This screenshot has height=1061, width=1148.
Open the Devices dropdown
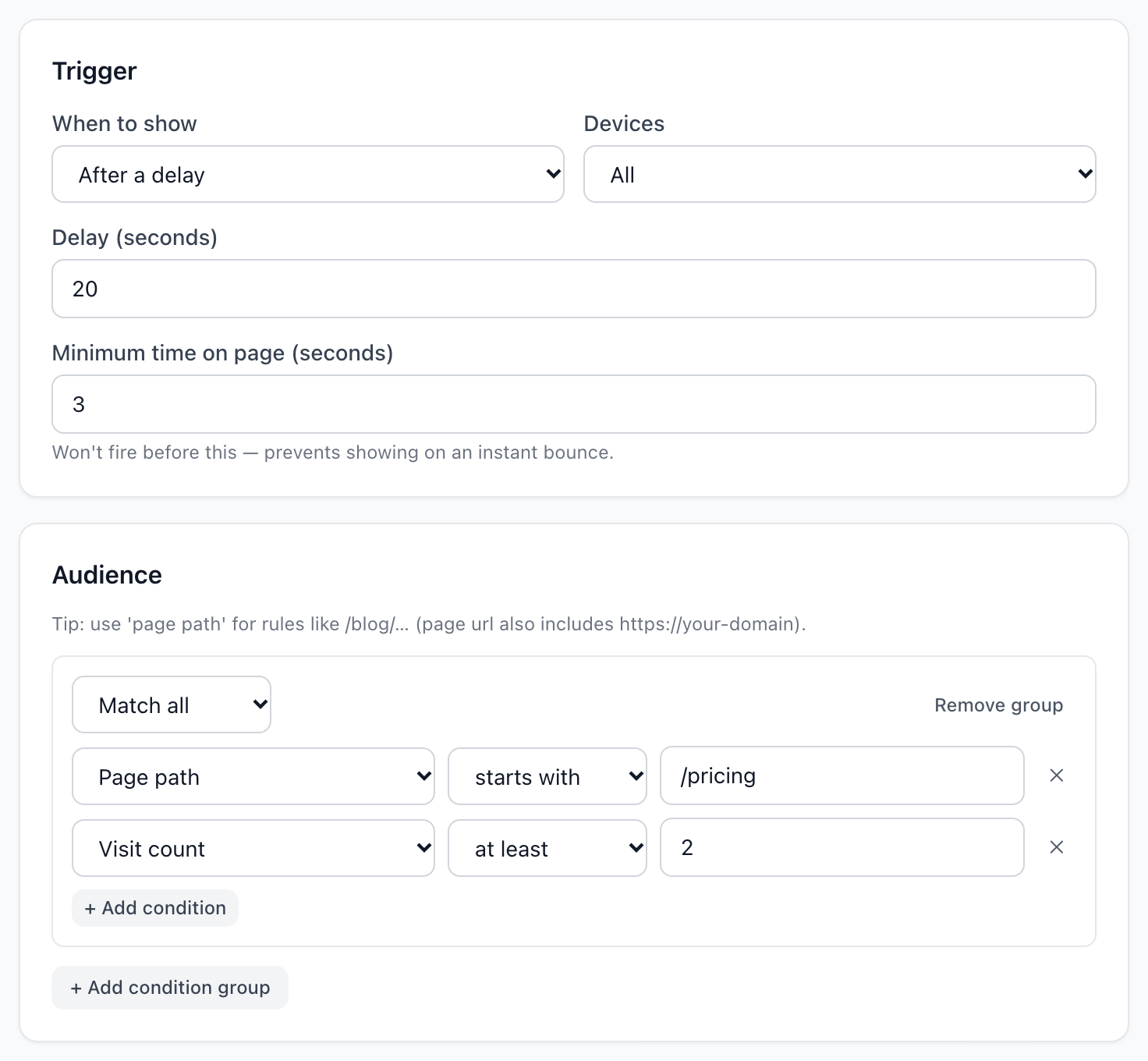coord(840,174)
